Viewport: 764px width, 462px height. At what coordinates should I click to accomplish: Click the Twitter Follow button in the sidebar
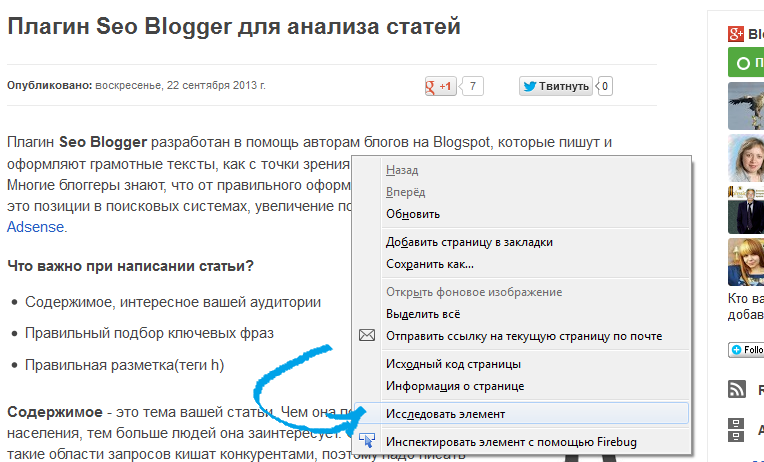click(x=746, y=350)
